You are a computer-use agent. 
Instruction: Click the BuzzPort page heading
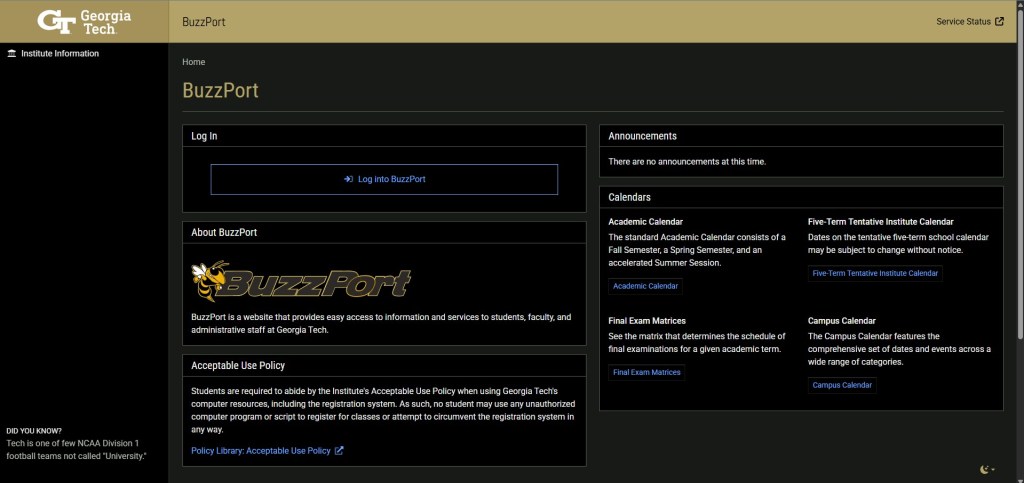click(x=220, y=90)
